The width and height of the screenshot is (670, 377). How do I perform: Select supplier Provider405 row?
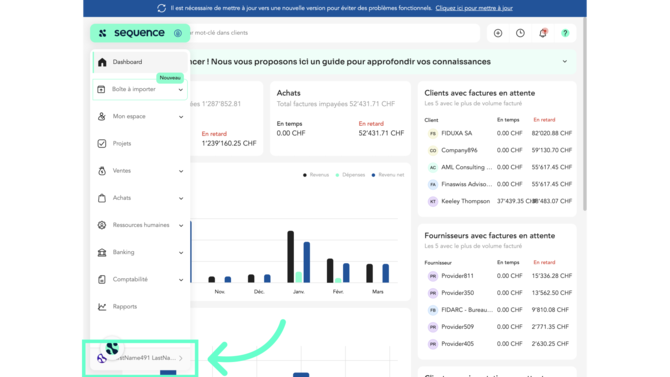tap(498, 344)
